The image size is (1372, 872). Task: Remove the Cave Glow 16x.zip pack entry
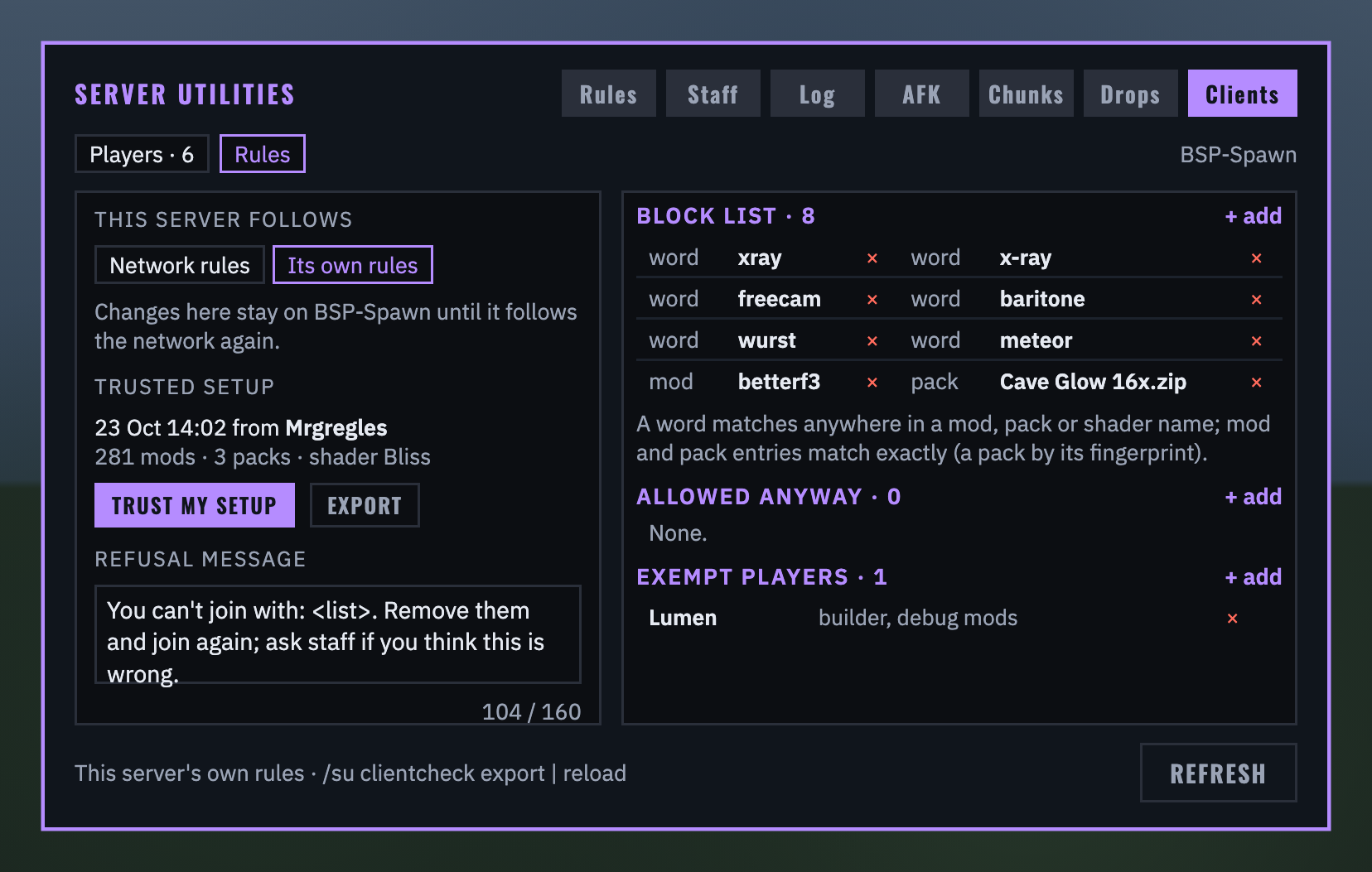tap(1256, 383)
